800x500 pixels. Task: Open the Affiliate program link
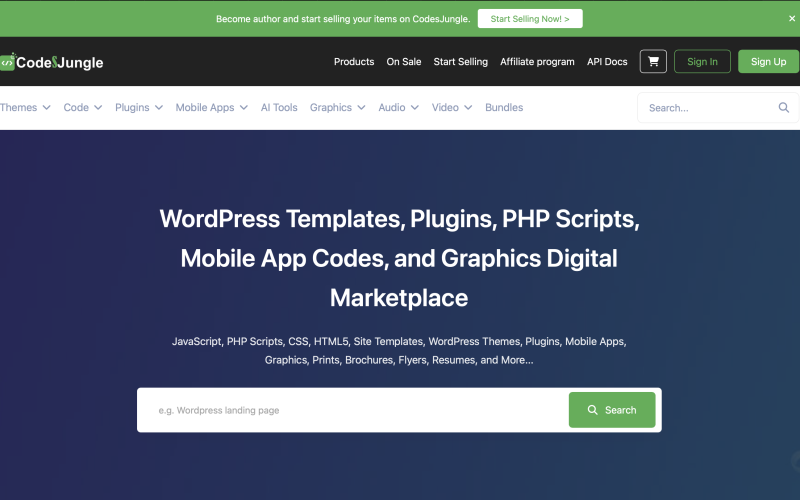(537, 62)
